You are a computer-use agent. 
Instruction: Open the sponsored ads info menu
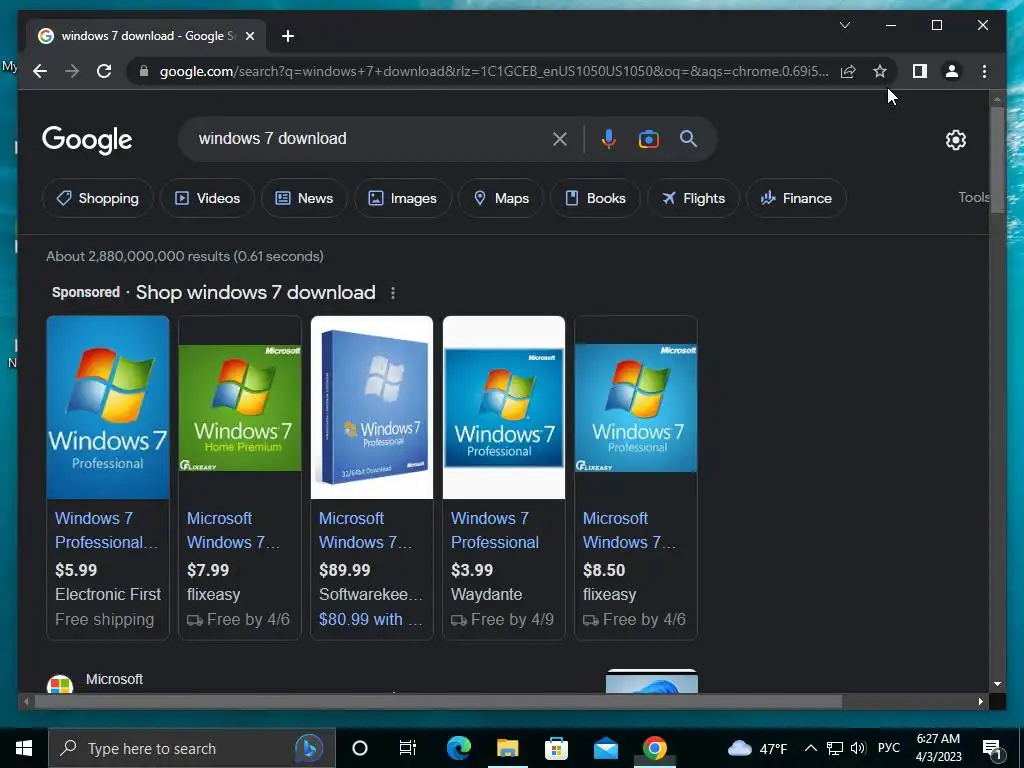coord(392,293)
